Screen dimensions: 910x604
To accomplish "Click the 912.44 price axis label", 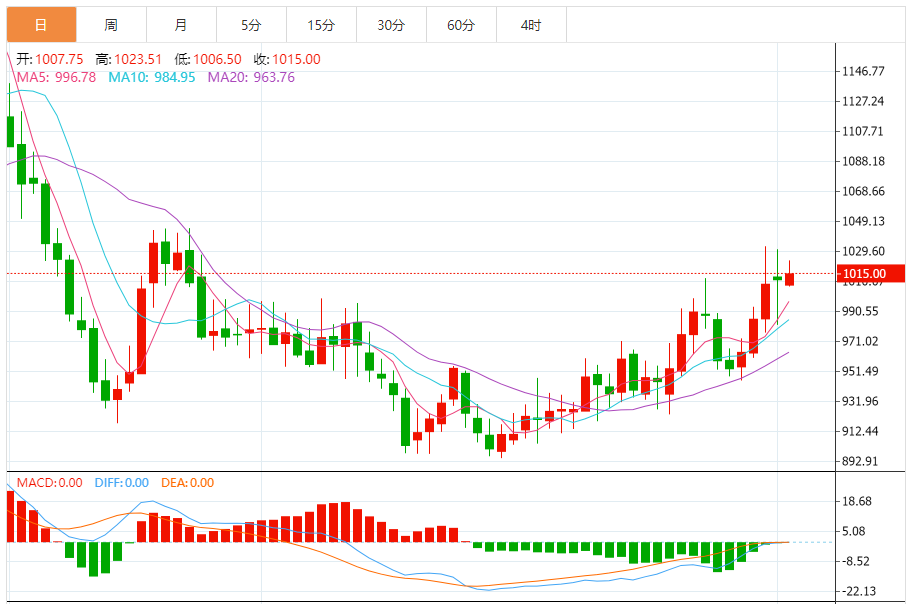I will coord(861,431).
